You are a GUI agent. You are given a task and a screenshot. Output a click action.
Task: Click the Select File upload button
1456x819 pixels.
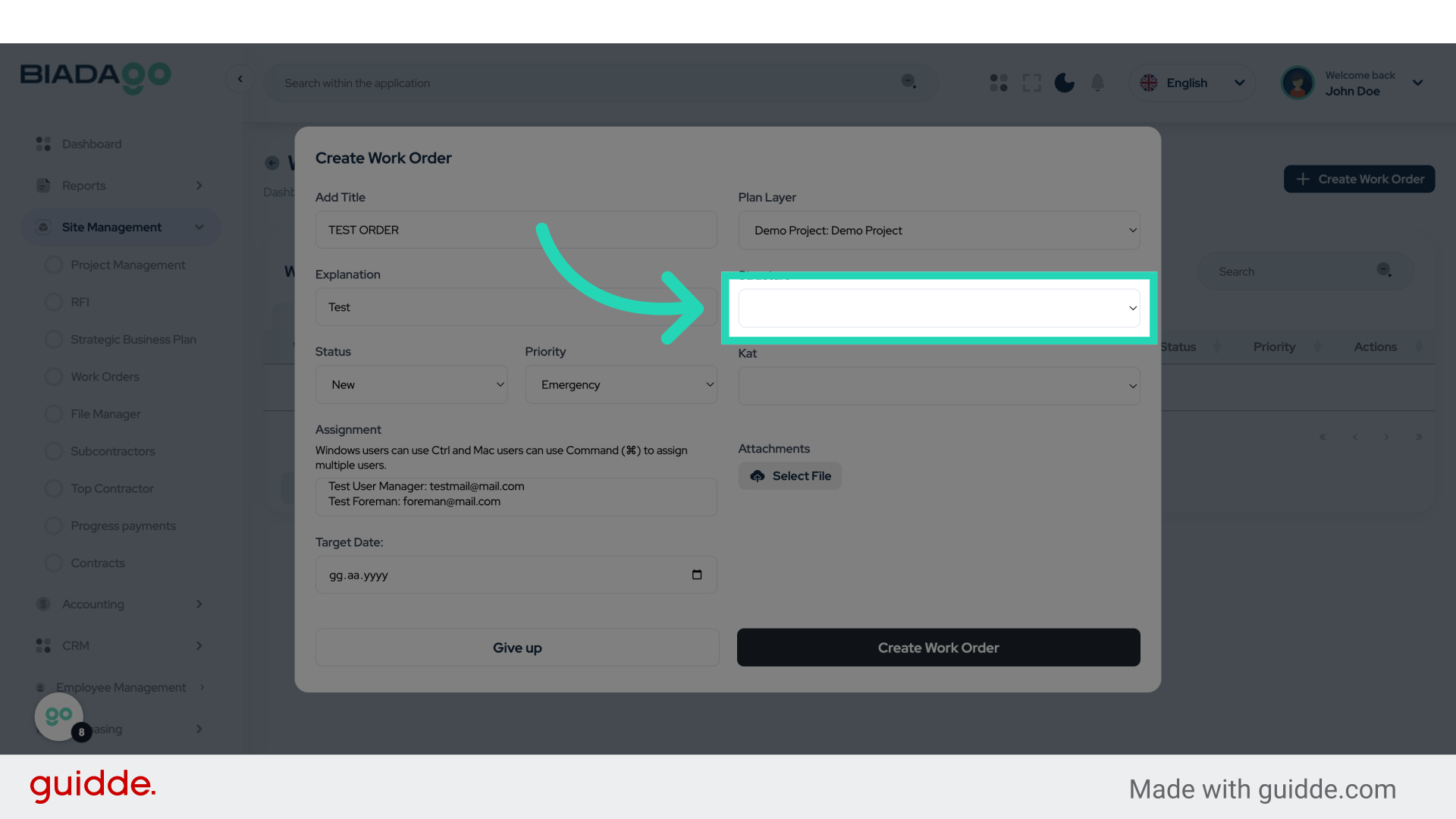tap(790, 476)
